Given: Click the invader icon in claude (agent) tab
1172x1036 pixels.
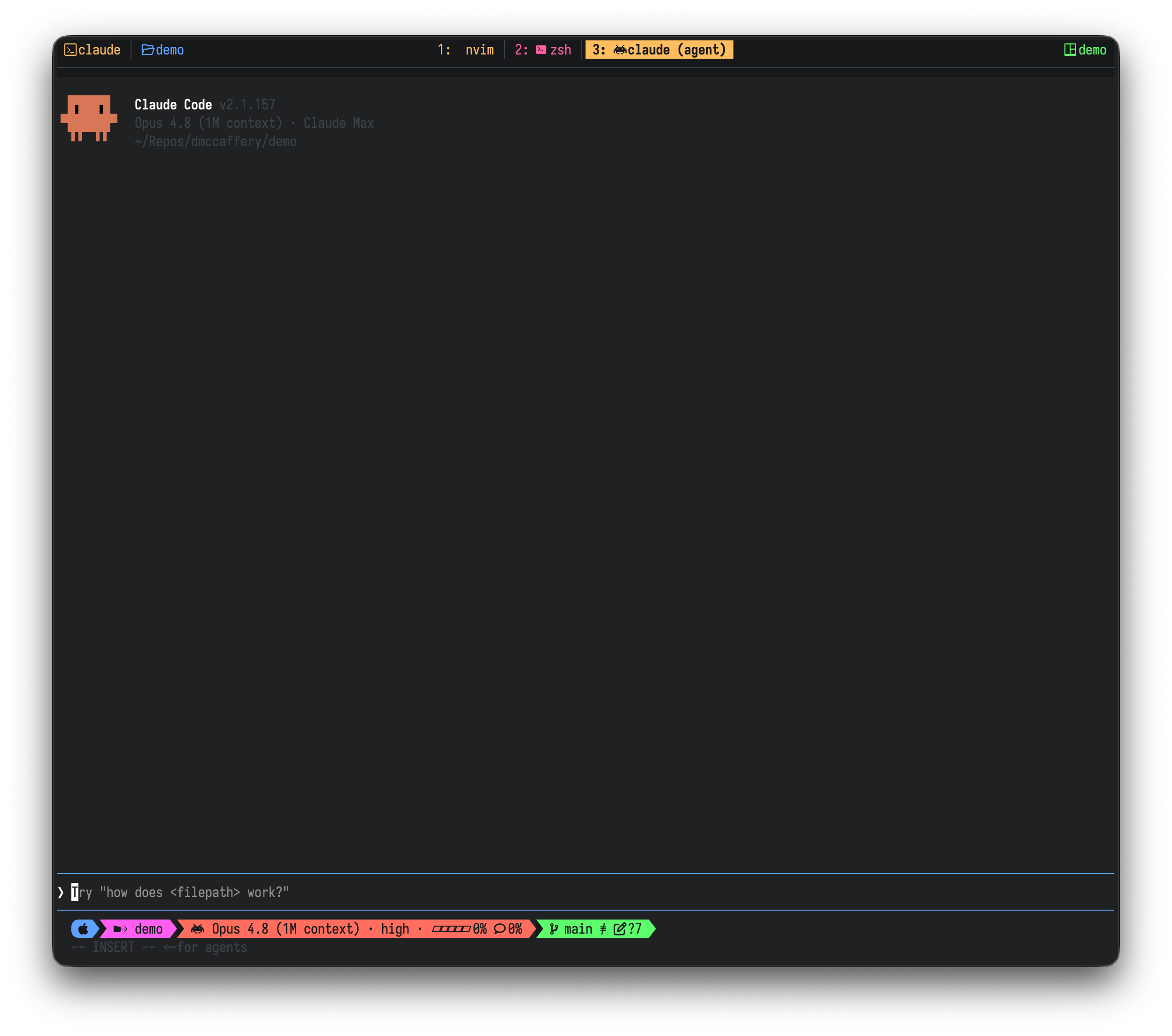Looking at the screenshot, I should 619,50.
